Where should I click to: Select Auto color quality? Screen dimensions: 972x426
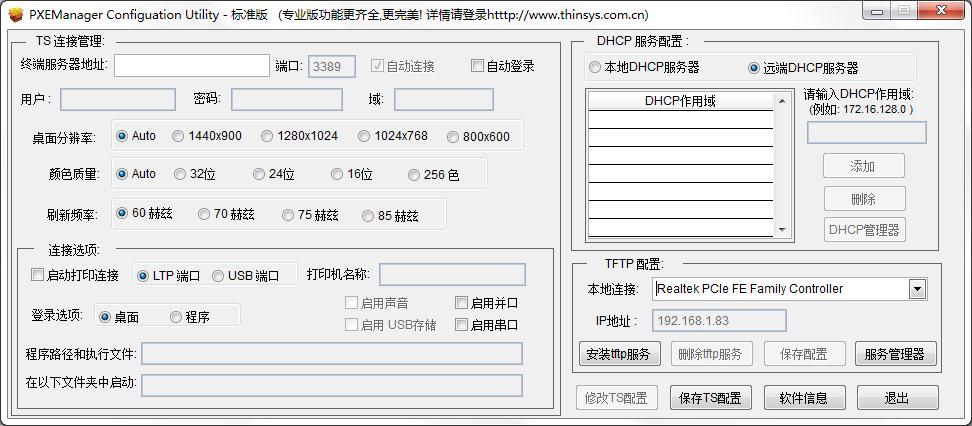[122, 174]
